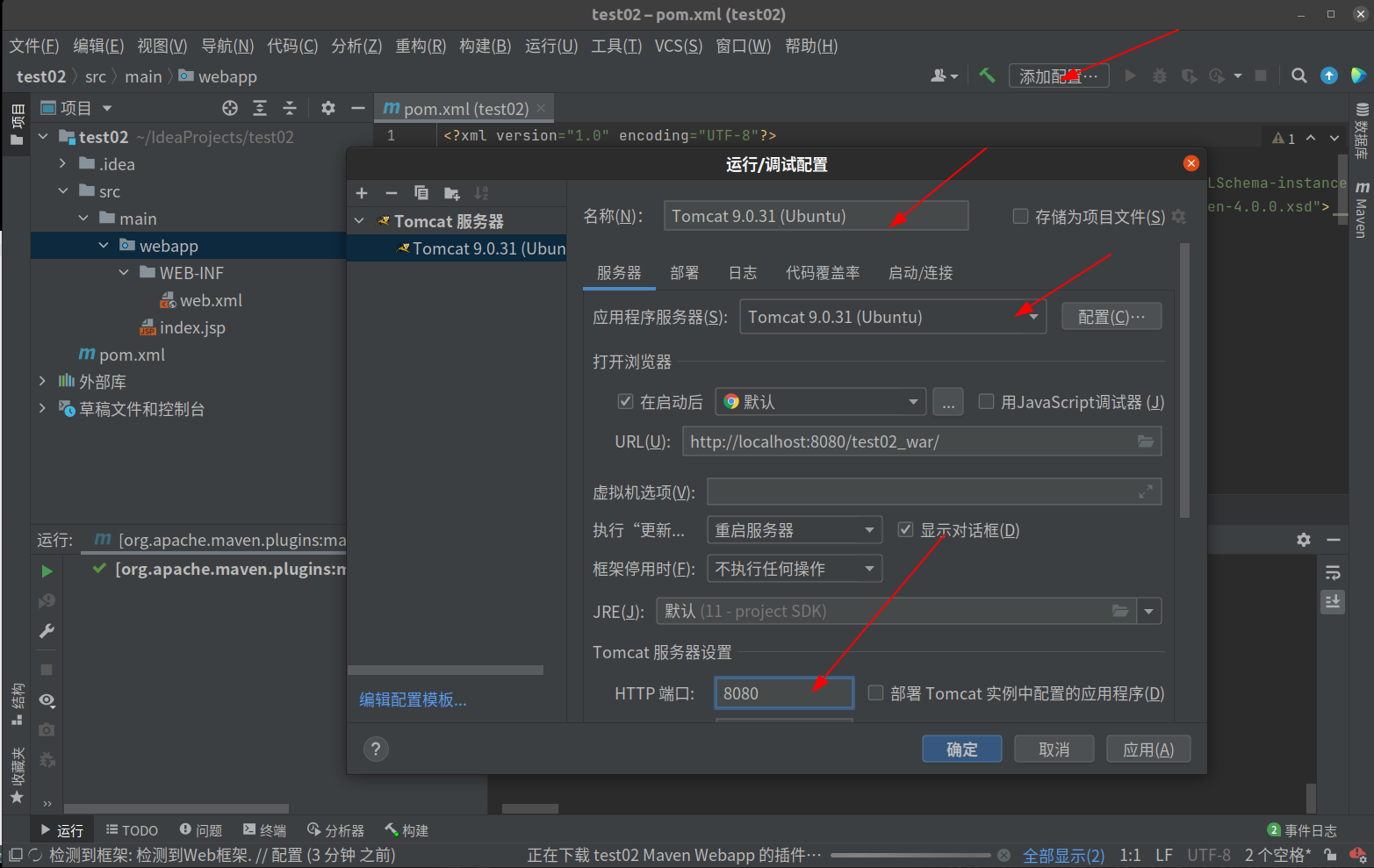Open Startup/Connection tab
The height and width of the screenshot is (868, 1374).
click(x=920, y=273)
